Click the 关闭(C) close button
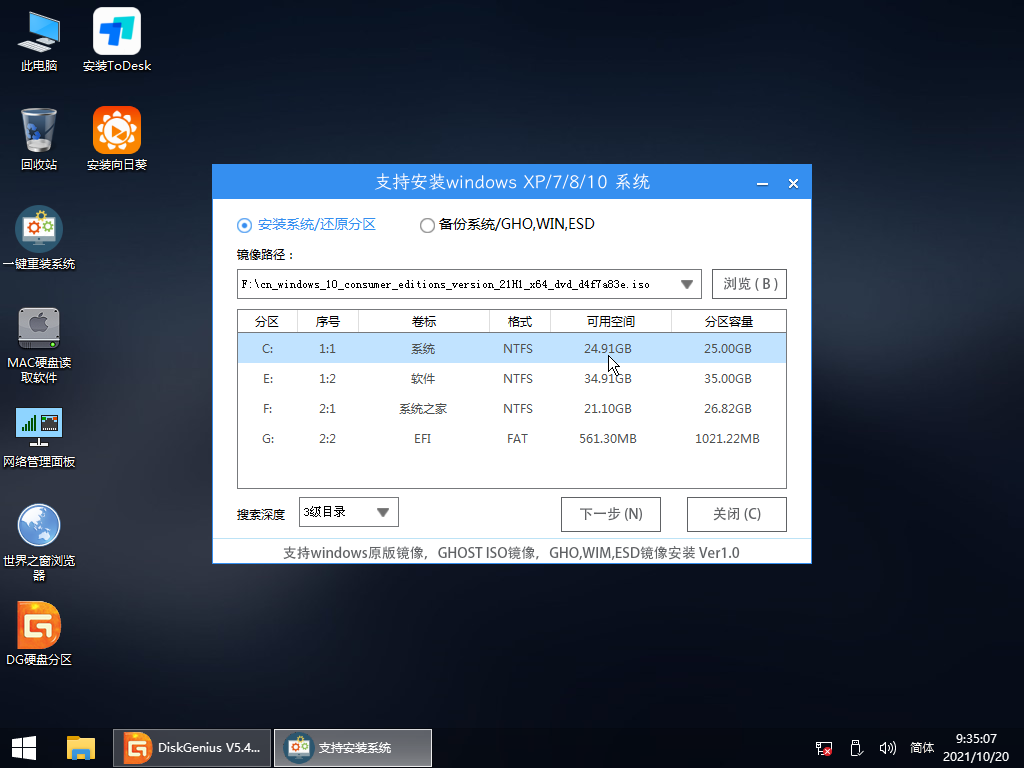 coord(736,514)
